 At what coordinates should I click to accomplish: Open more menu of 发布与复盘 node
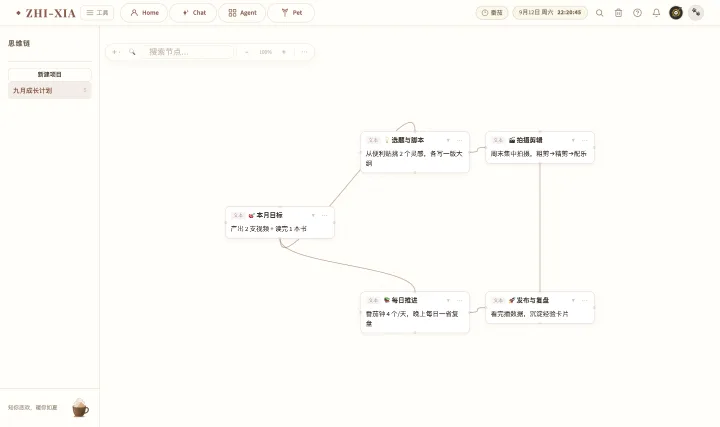pyautogui.click(x=585, y=300)
